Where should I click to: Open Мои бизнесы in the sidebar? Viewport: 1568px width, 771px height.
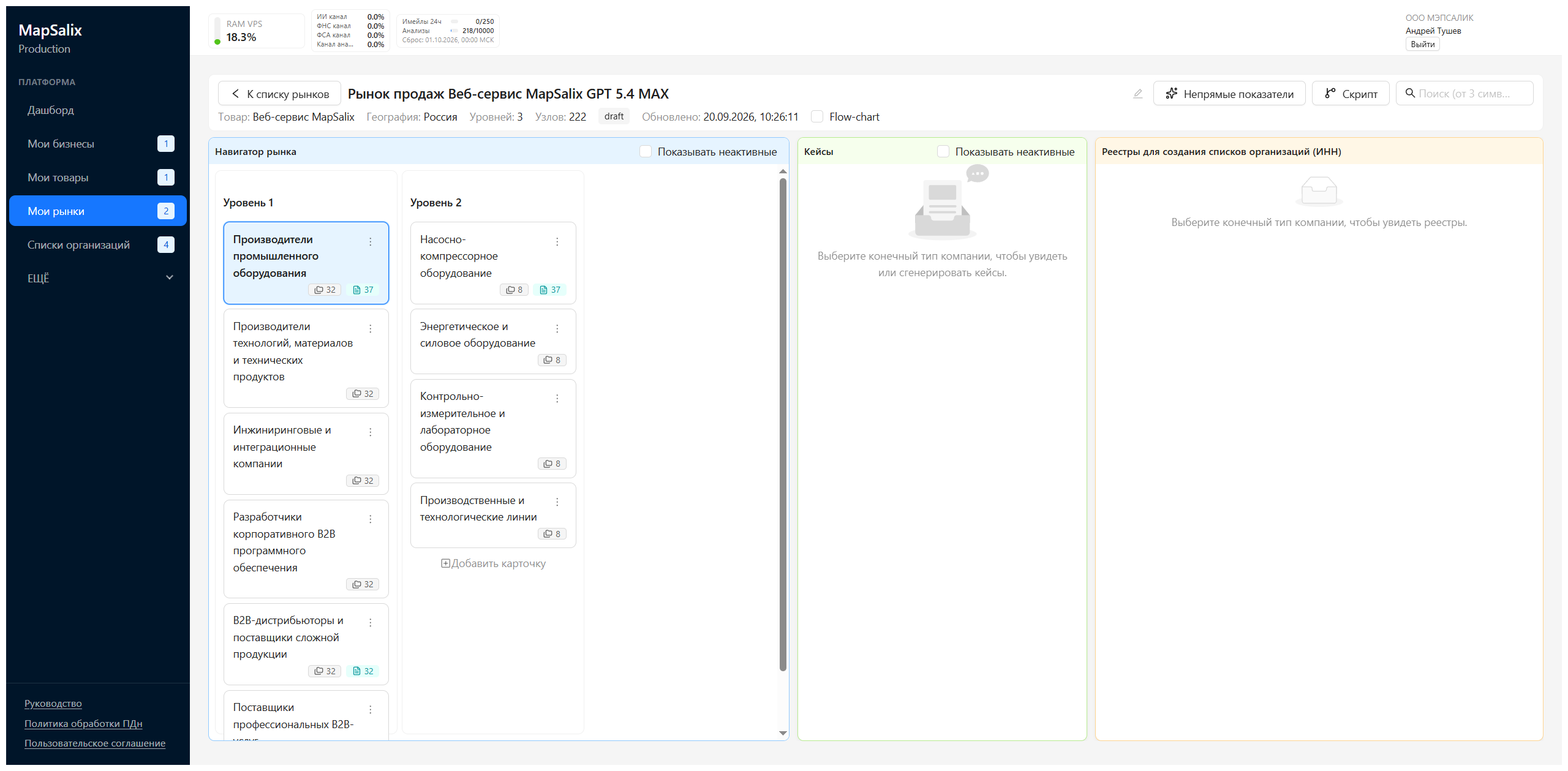tap(98, 144)
